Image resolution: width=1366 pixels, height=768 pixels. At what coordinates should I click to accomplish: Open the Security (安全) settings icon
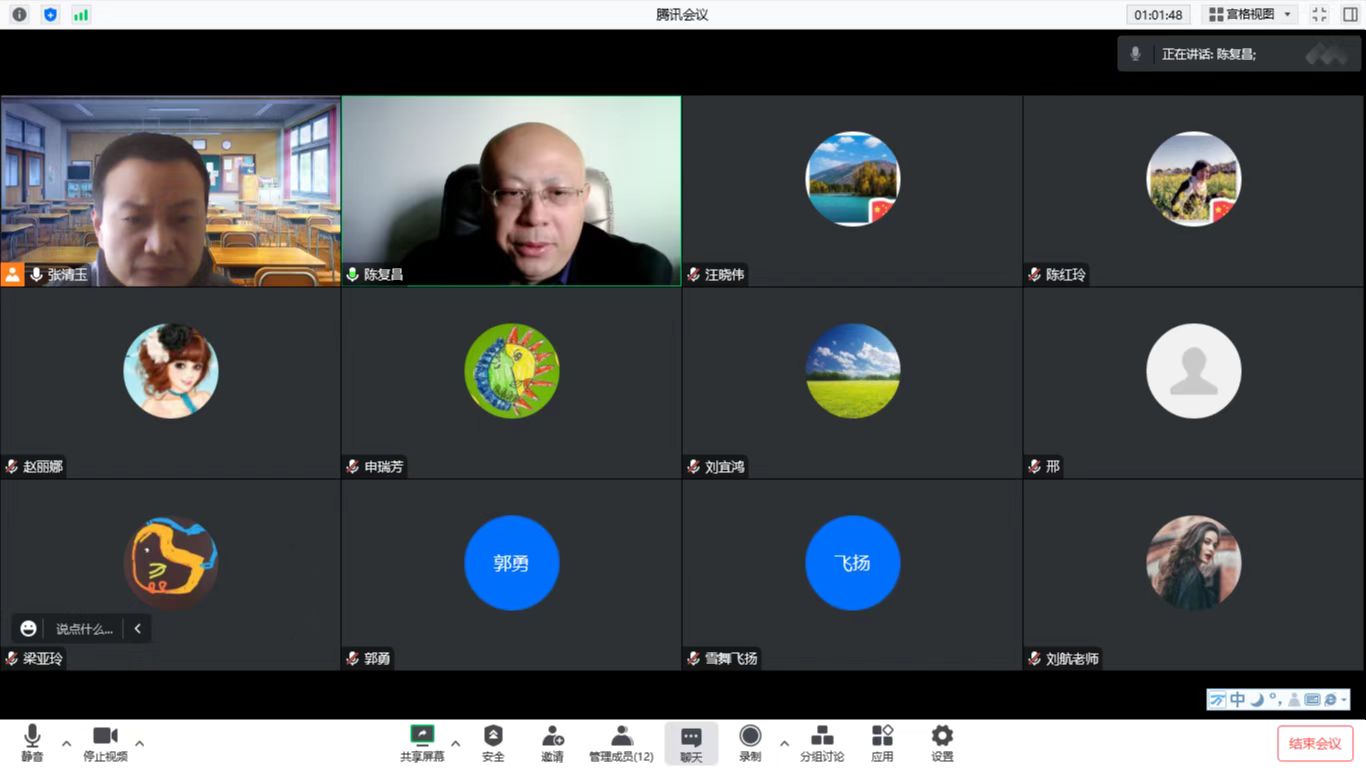[493, 743]
